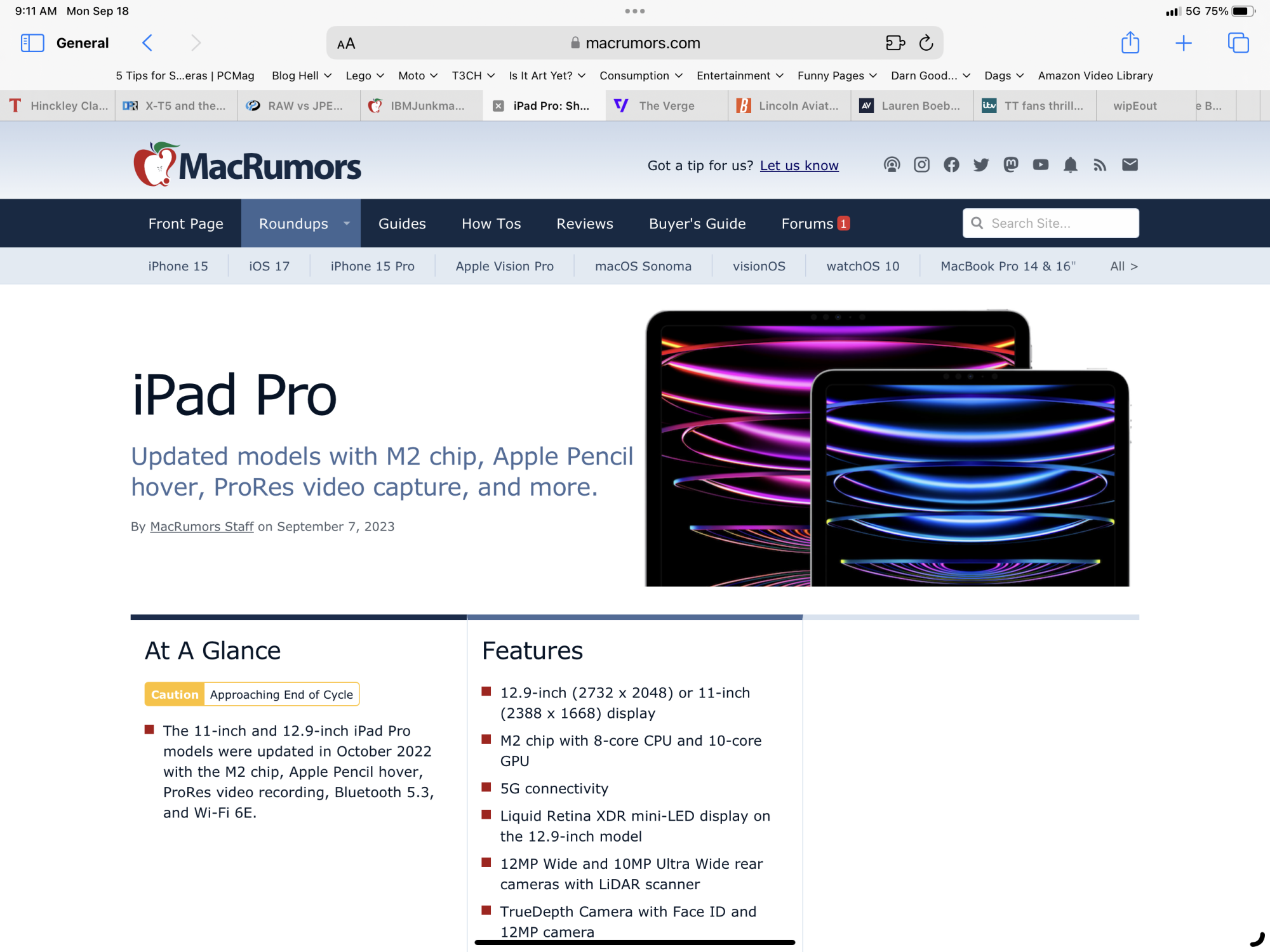Image resolution: width=1270 pixels, height=952 pixels.
Task: Tap the Share icon in toolbar
Action: point(1130,43)
